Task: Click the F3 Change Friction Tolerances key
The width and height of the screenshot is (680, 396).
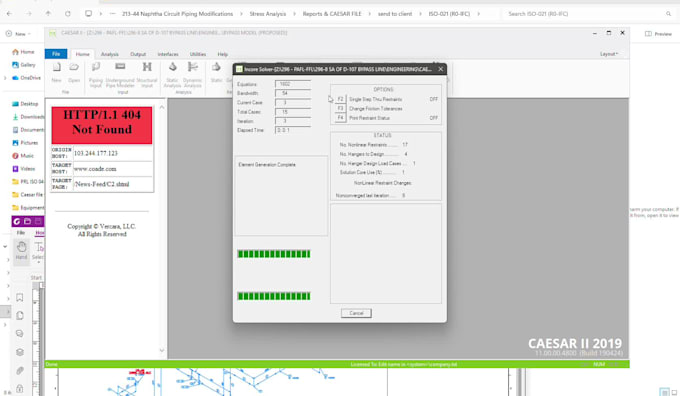Action: (x=340, y=108)
